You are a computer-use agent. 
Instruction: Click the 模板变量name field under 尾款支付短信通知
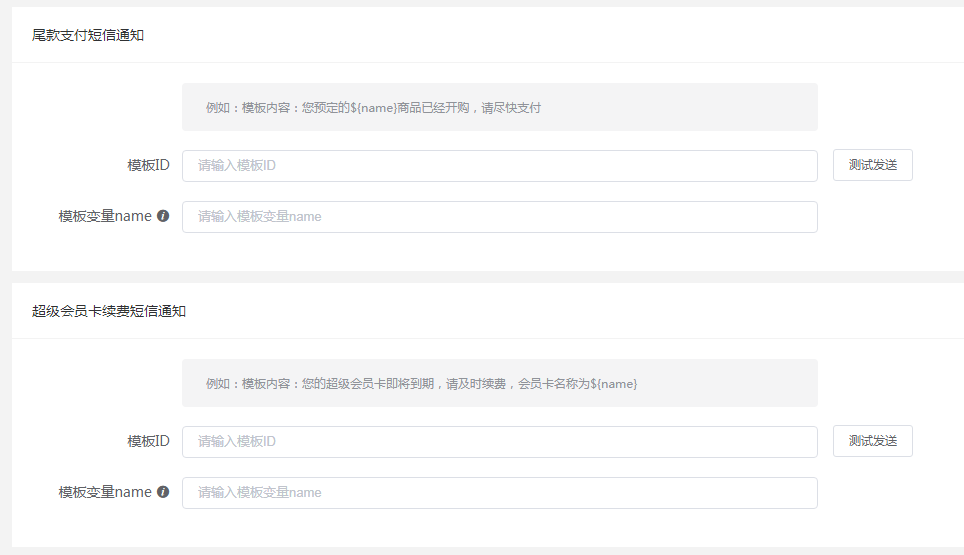(500, 217)
